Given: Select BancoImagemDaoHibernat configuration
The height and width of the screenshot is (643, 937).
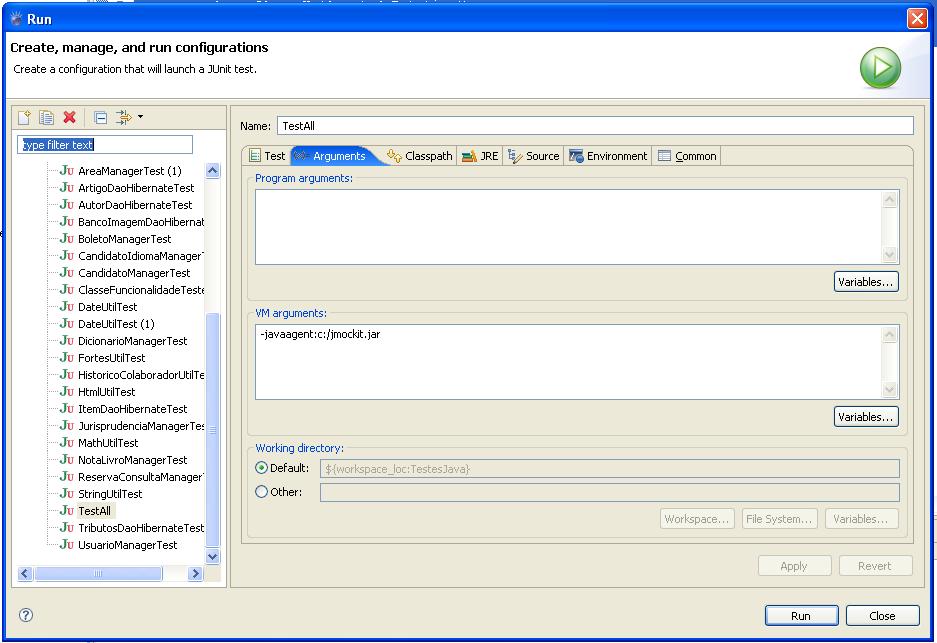Looking at the screenshot, I should (x=141, y=222).
